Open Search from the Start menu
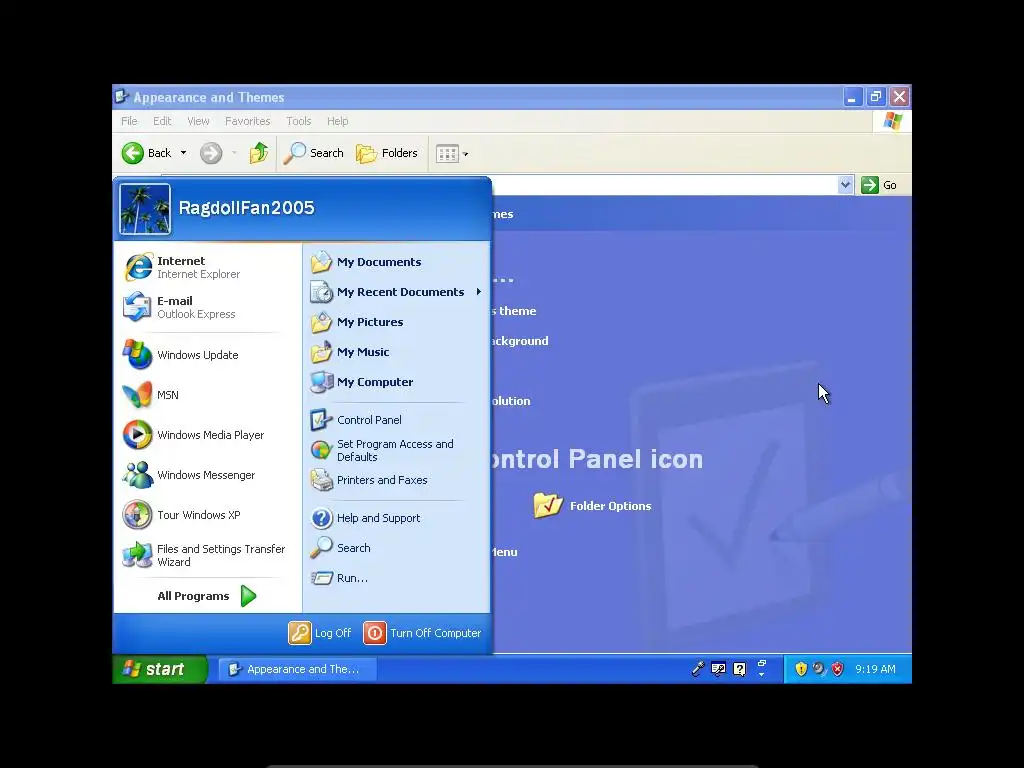This screenshot has height=768, width=1024. [x=396, y=548]
